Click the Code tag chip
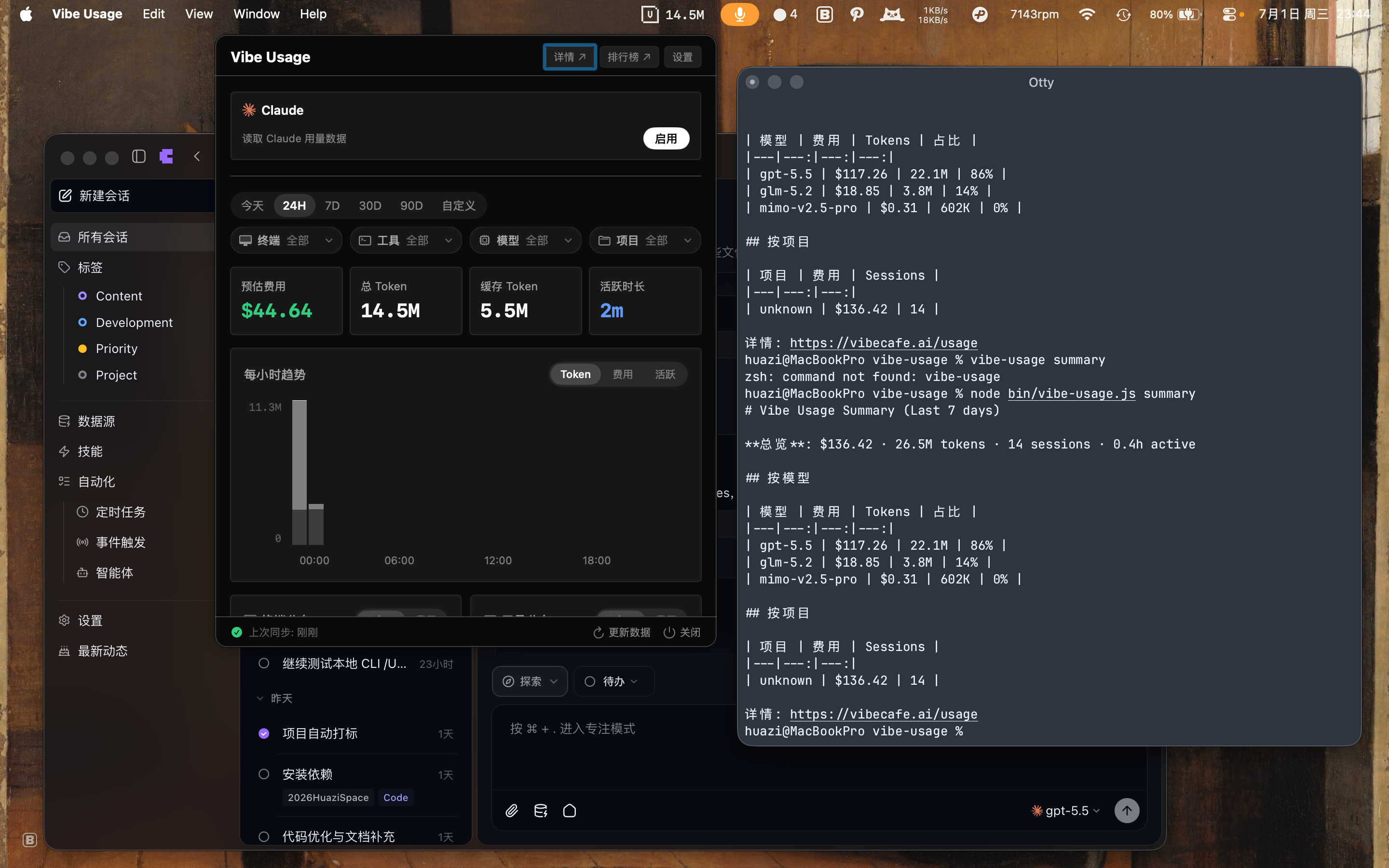The height and width of the screenshot is (868, 1389). pyautogui.click(x=395, y=798)
